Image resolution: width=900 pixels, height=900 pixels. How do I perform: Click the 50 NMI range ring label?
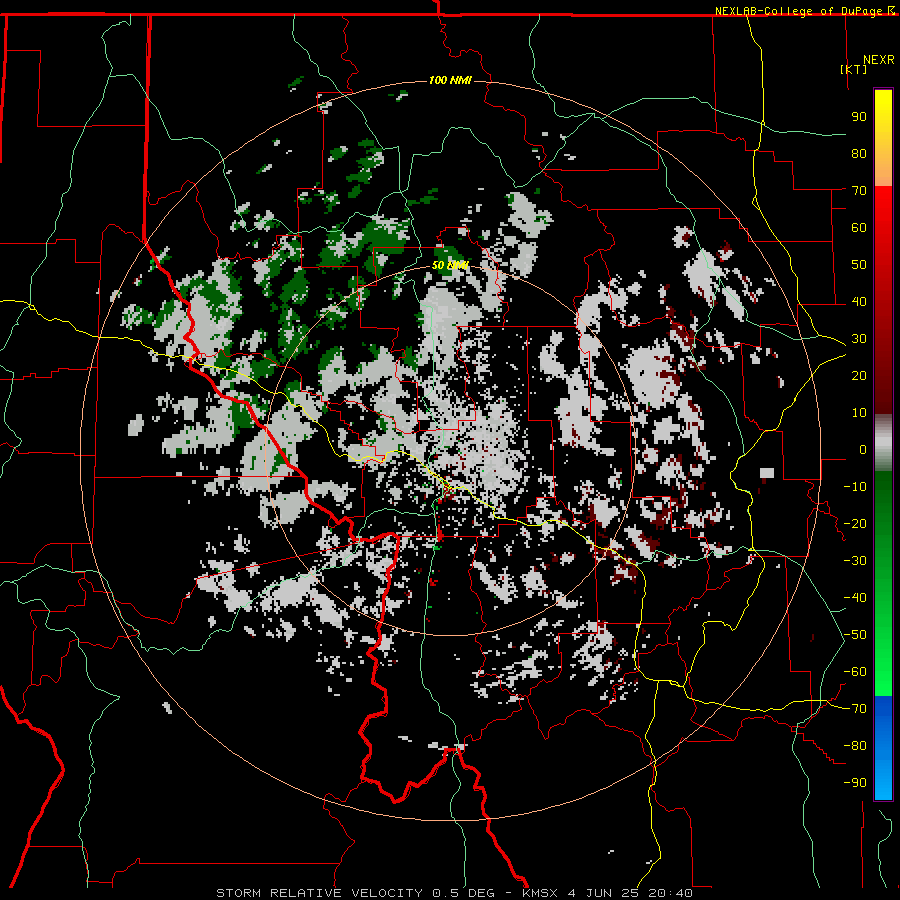(450, 265)
